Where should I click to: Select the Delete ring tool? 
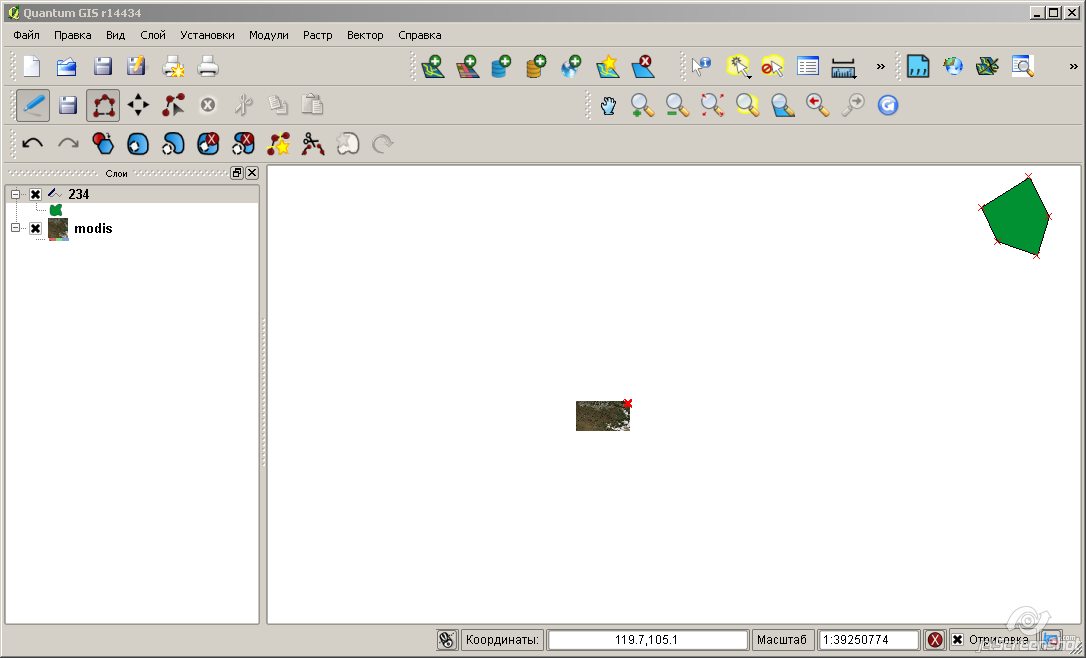(208, 143)
